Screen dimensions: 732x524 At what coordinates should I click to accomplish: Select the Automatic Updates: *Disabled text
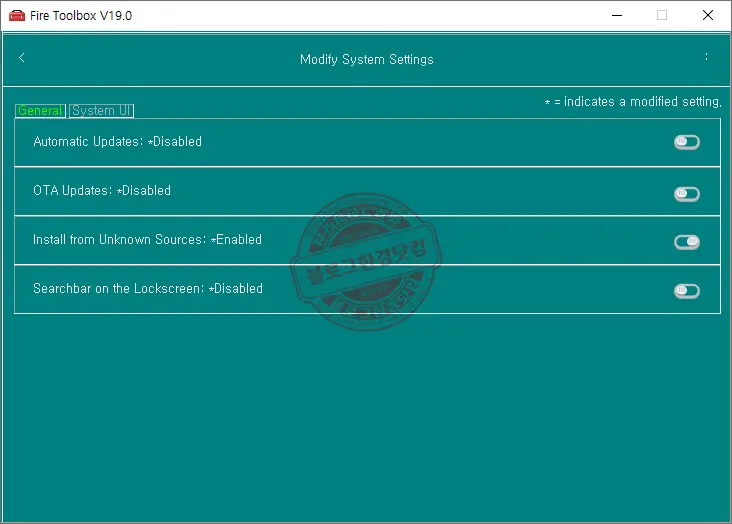(x=118, y=142)
